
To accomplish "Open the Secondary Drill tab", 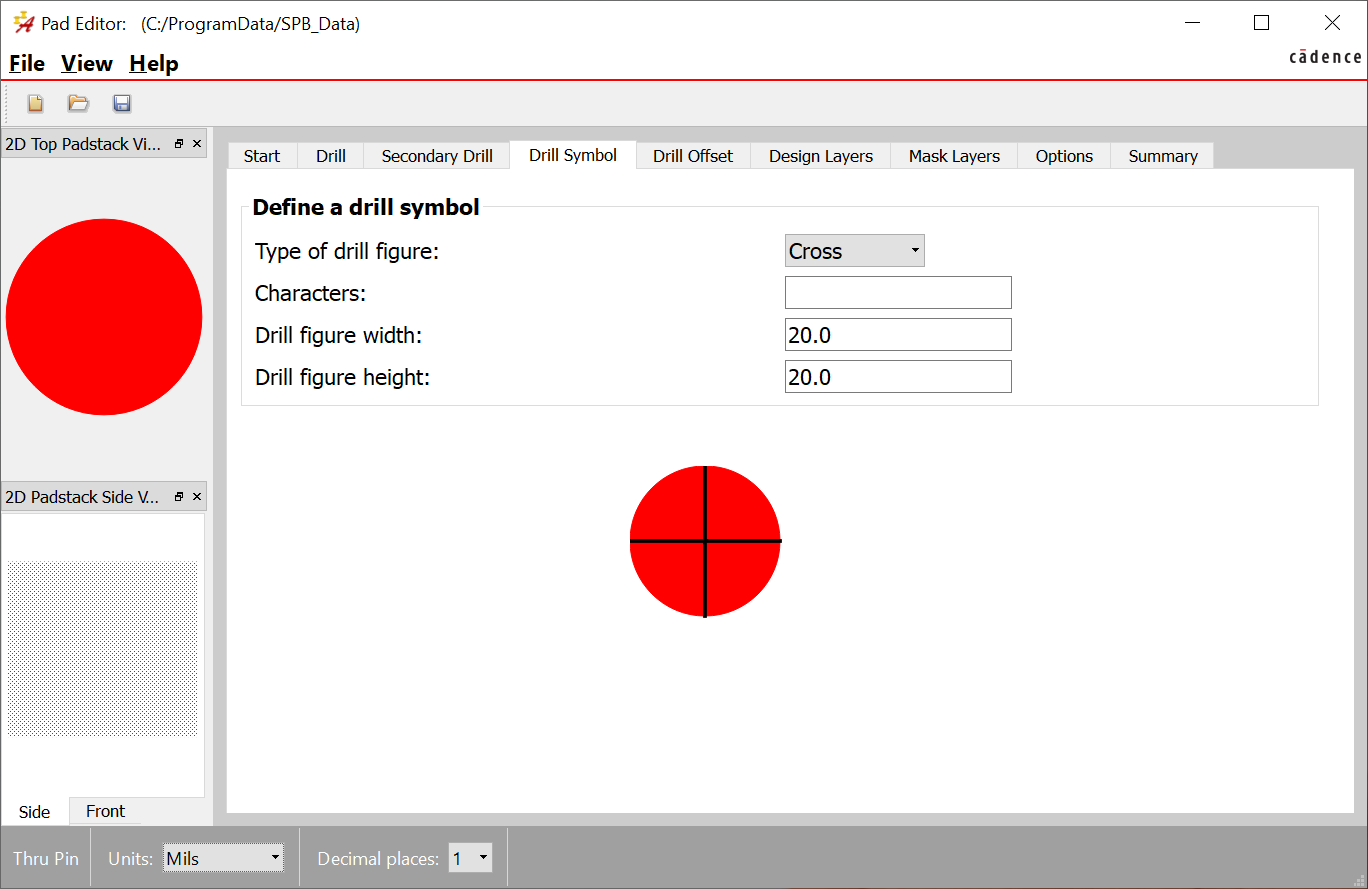I will [x=437, y=156].
